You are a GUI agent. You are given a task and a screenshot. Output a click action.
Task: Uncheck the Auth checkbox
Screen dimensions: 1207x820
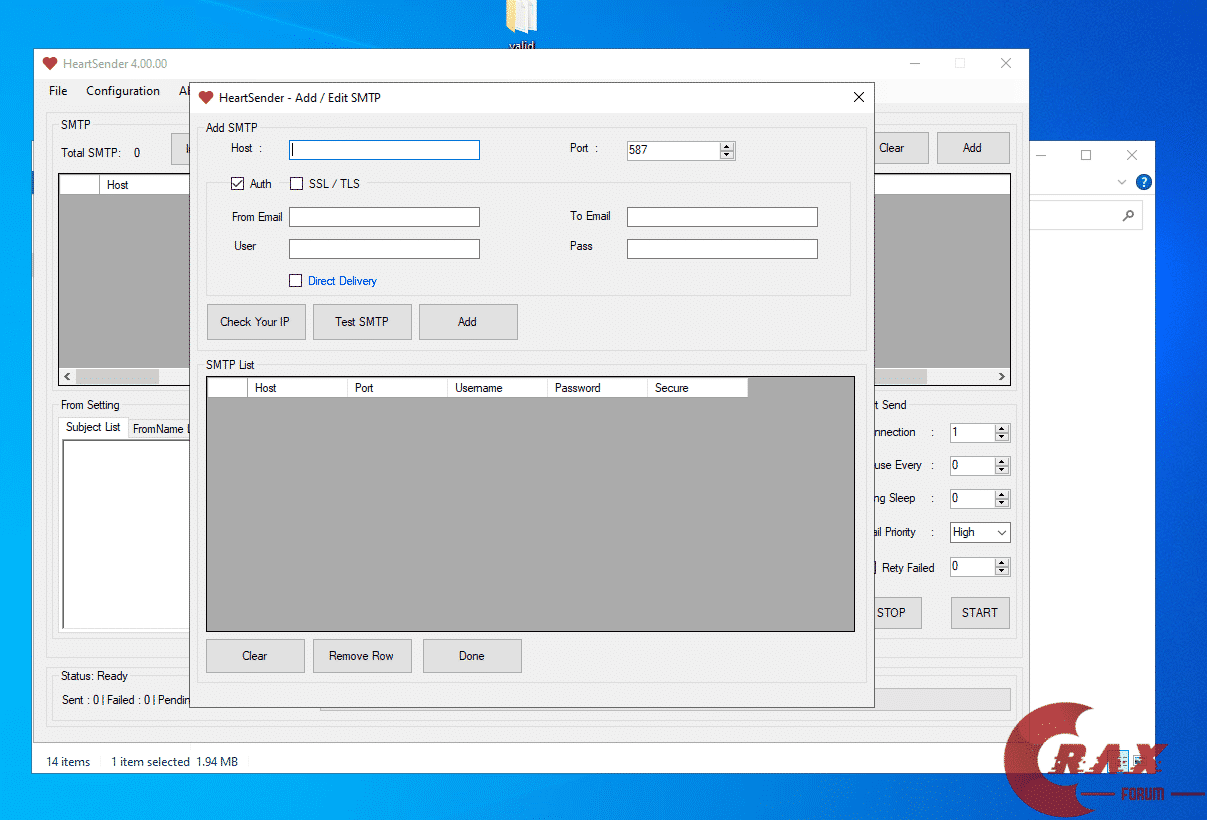(x=237, y=184)
